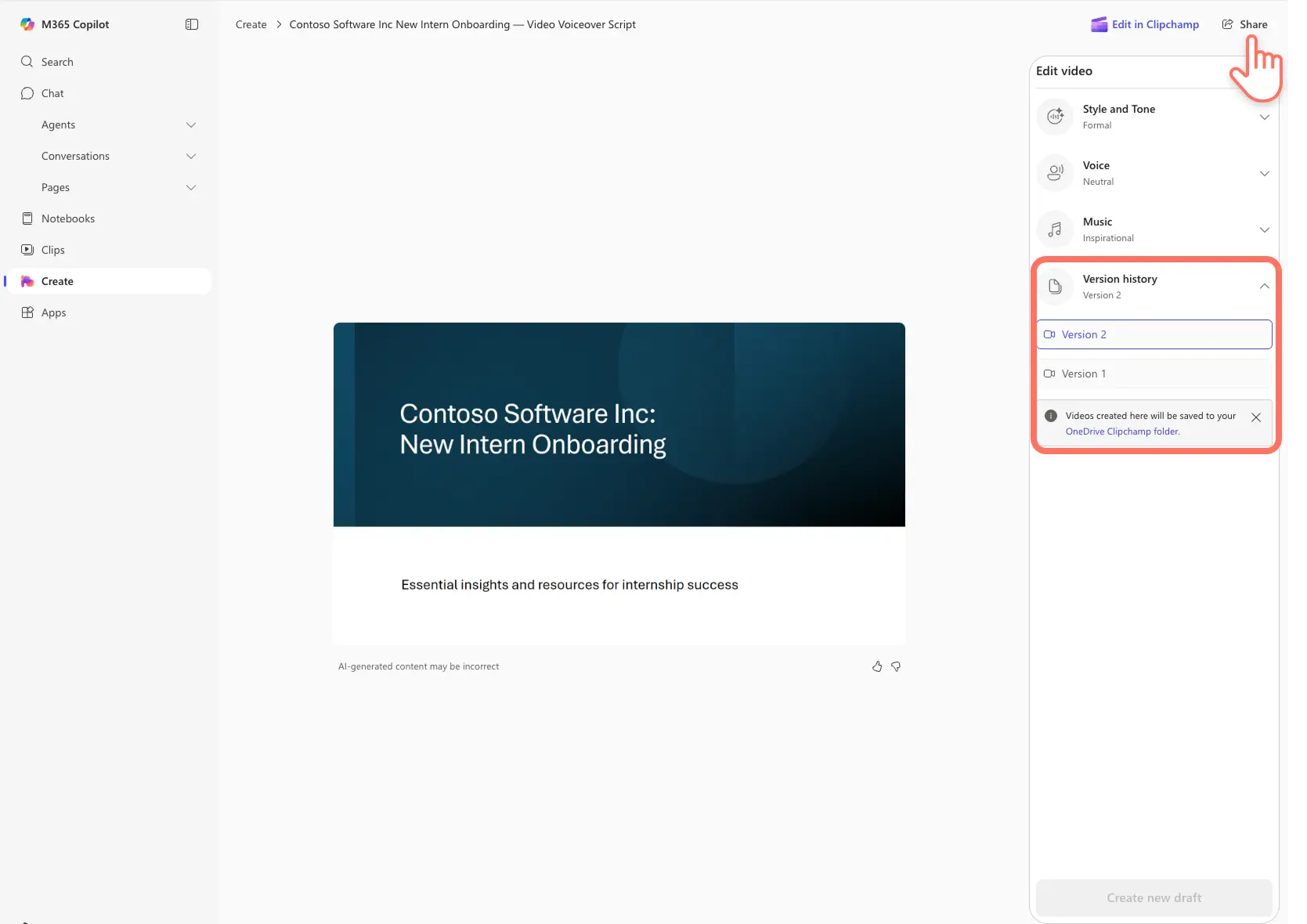Image resolution: width=1307 pixels, height=924 pixels.
Task: Click the Voice speaker icon
Action: click(1056, 173)
